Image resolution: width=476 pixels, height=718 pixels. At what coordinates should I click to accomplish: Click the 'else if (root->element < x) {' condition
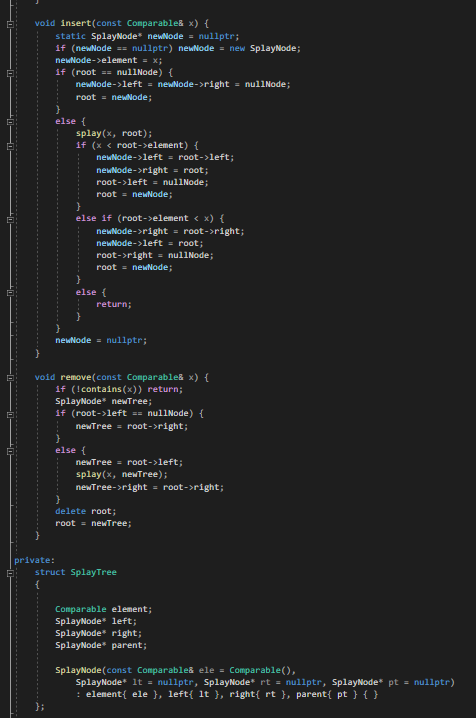pos(150,218)
